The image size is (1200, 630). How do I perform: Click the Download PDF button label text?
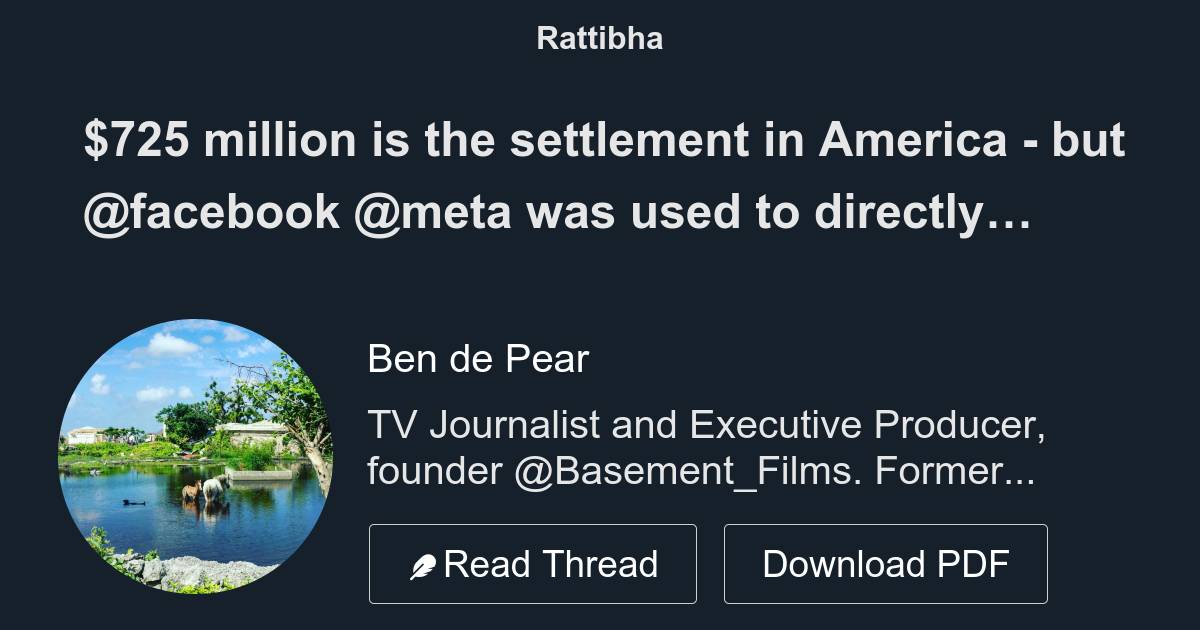coord(886,563)
